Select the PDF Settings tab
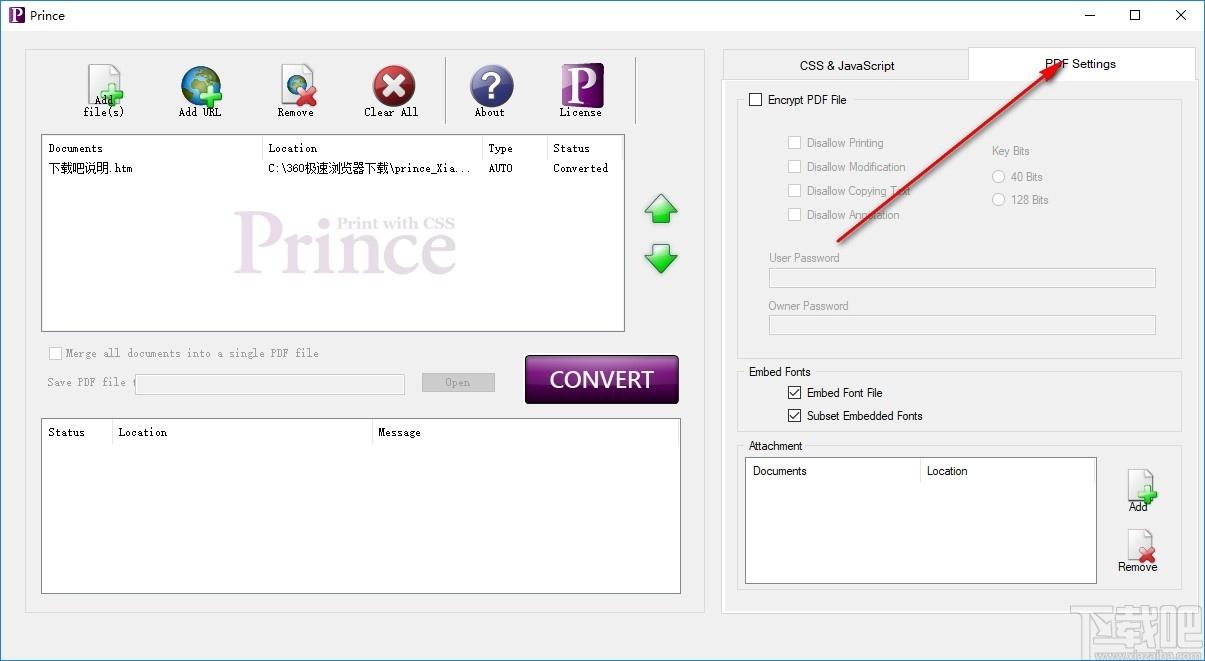Image resolution: width=1205 pixels, height=661 pixels. pyautogui.click(x=1082, y=64)
